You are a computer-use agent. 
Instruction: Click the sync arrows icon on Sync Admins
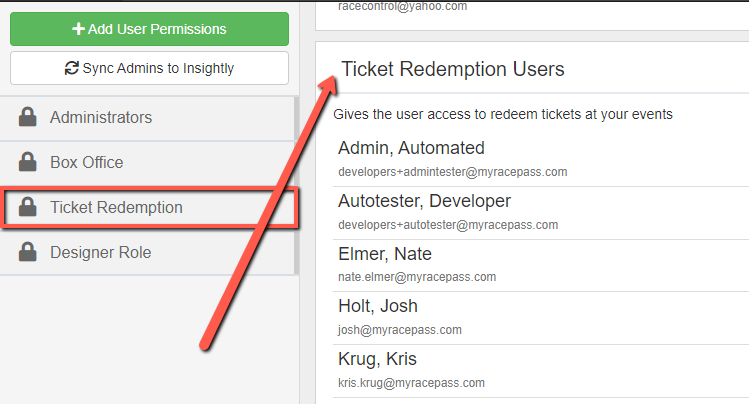pyautogui.click(x=72, y=68)
